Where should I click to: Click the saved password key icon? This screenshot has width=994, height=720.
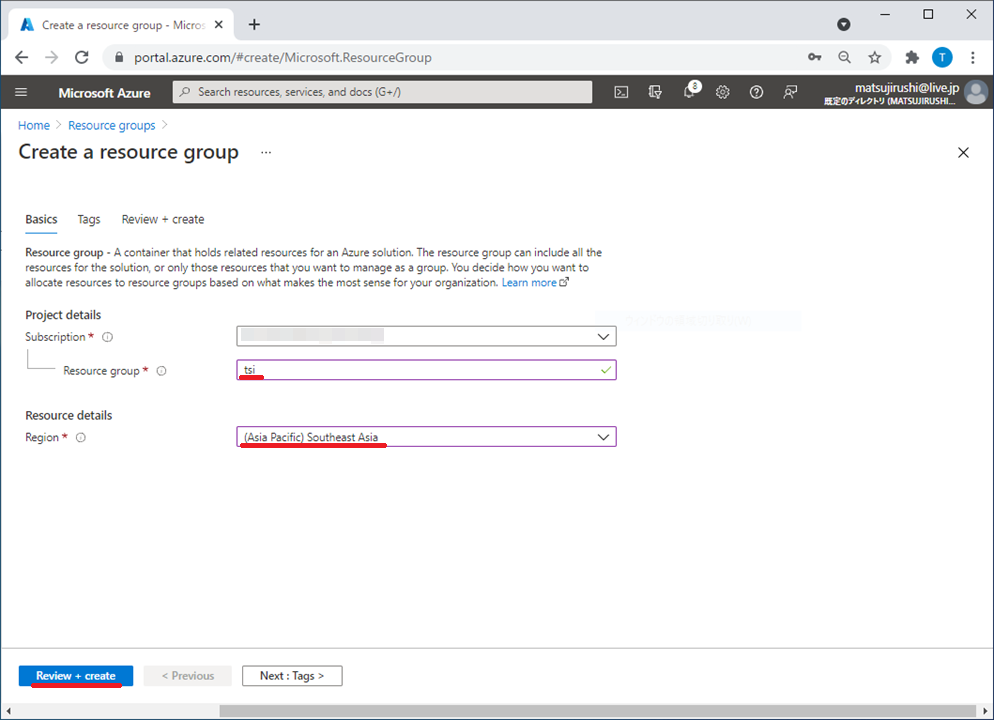pyautogui.click(x=815, y=57)
